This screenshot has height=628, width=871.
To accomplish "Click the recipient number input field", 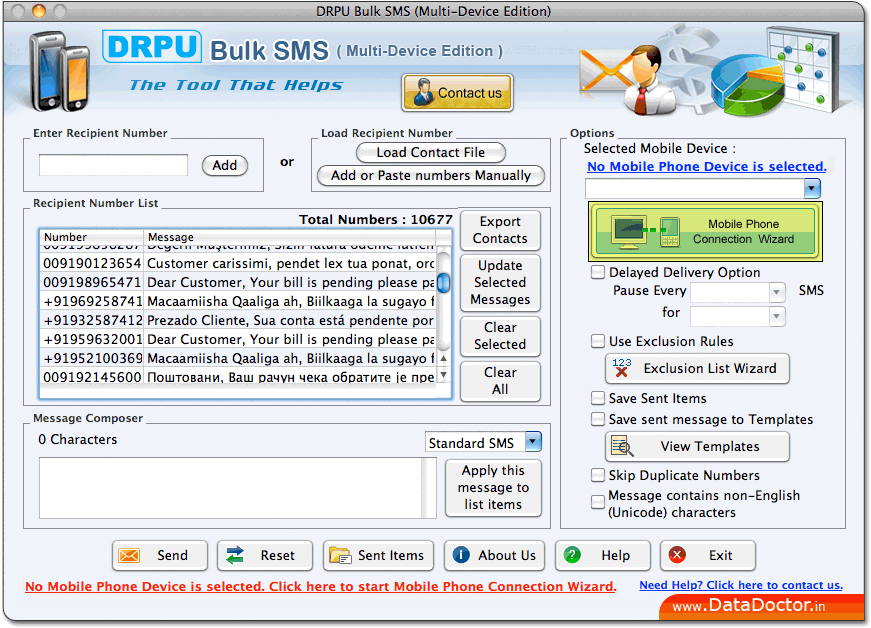I will coord(113,165).
